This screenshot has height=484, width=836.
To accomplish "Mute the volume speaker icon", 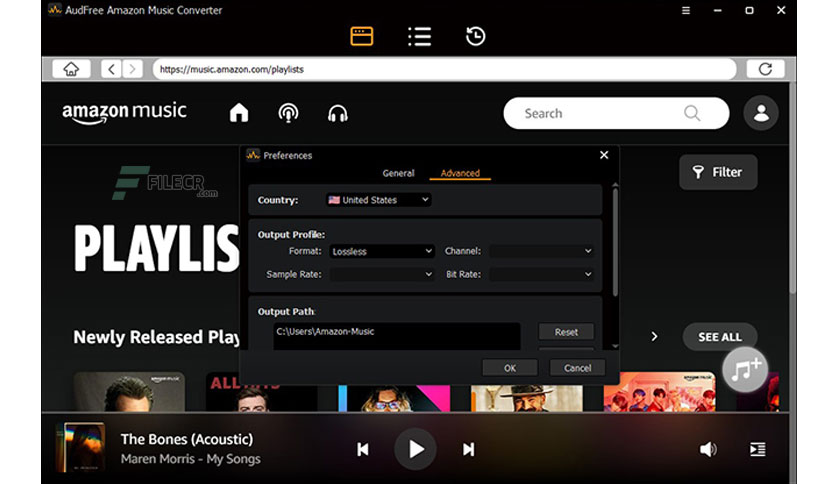I will 708,449.
